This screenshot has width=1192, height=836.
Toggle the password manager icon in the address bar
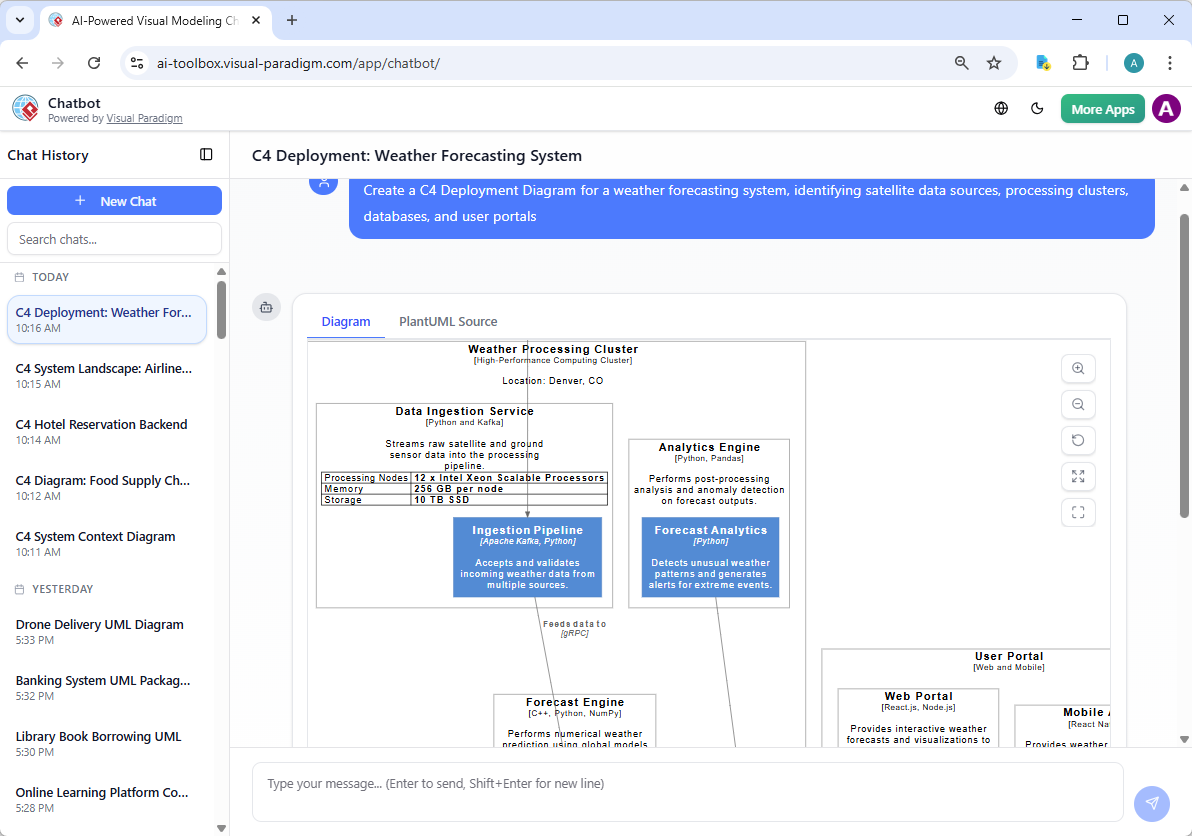coord(1043,62)
